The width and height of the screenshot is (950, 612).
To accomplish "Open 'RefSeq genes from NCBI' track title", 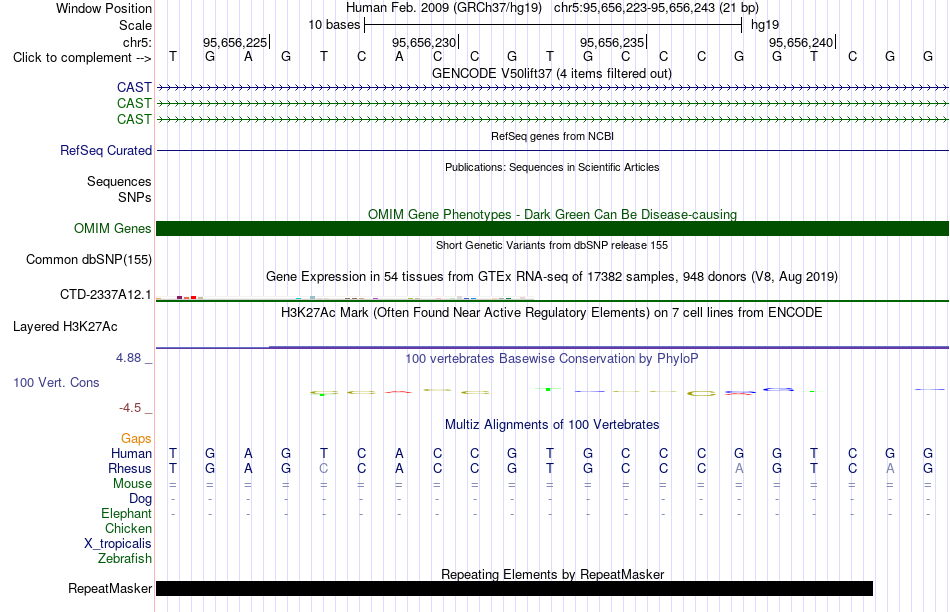I will click(552, 136).
